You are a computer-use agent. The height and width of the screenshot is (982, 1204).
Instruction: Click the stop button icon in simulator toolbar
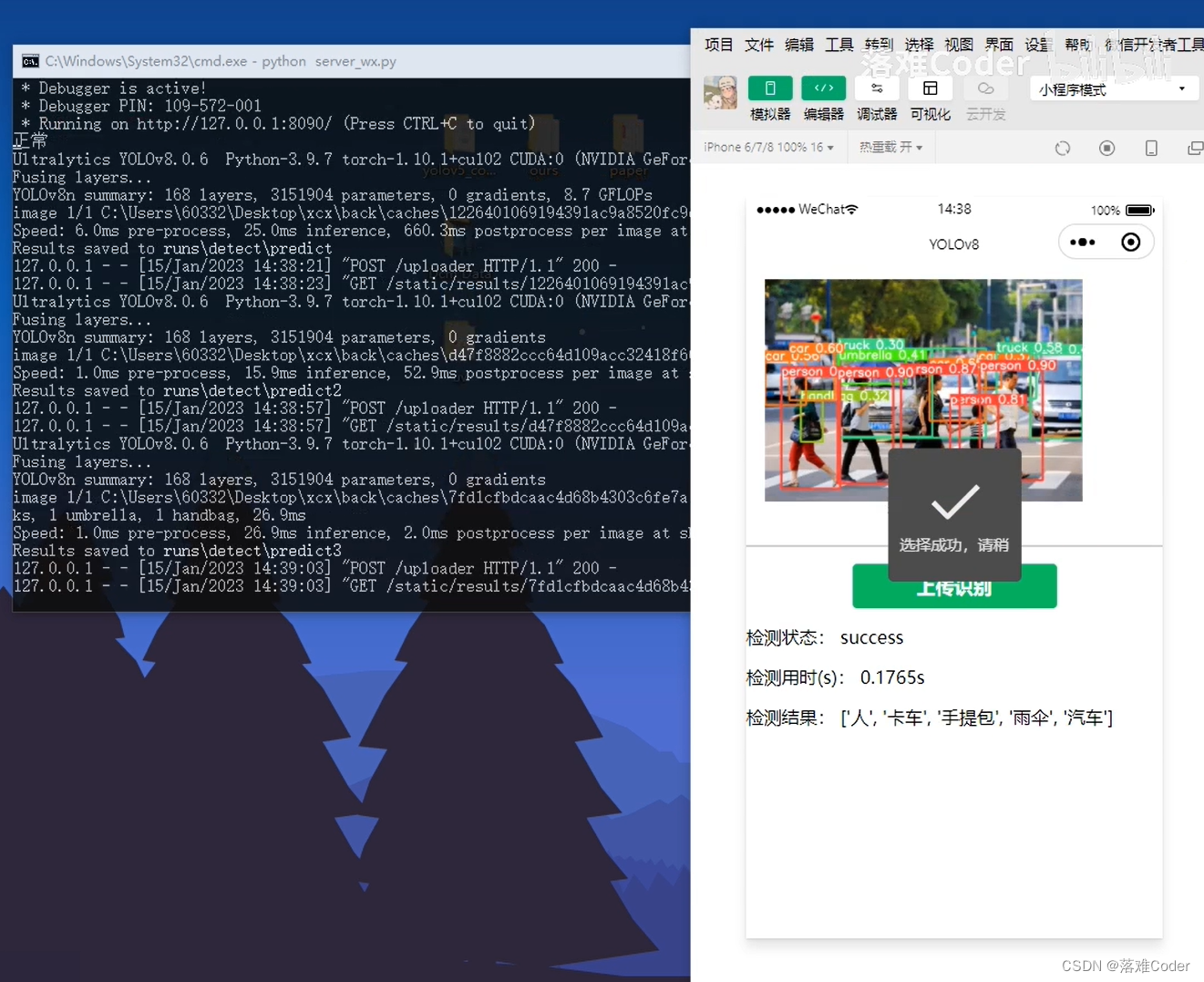pyautogui.click(x=1106, y=147)
